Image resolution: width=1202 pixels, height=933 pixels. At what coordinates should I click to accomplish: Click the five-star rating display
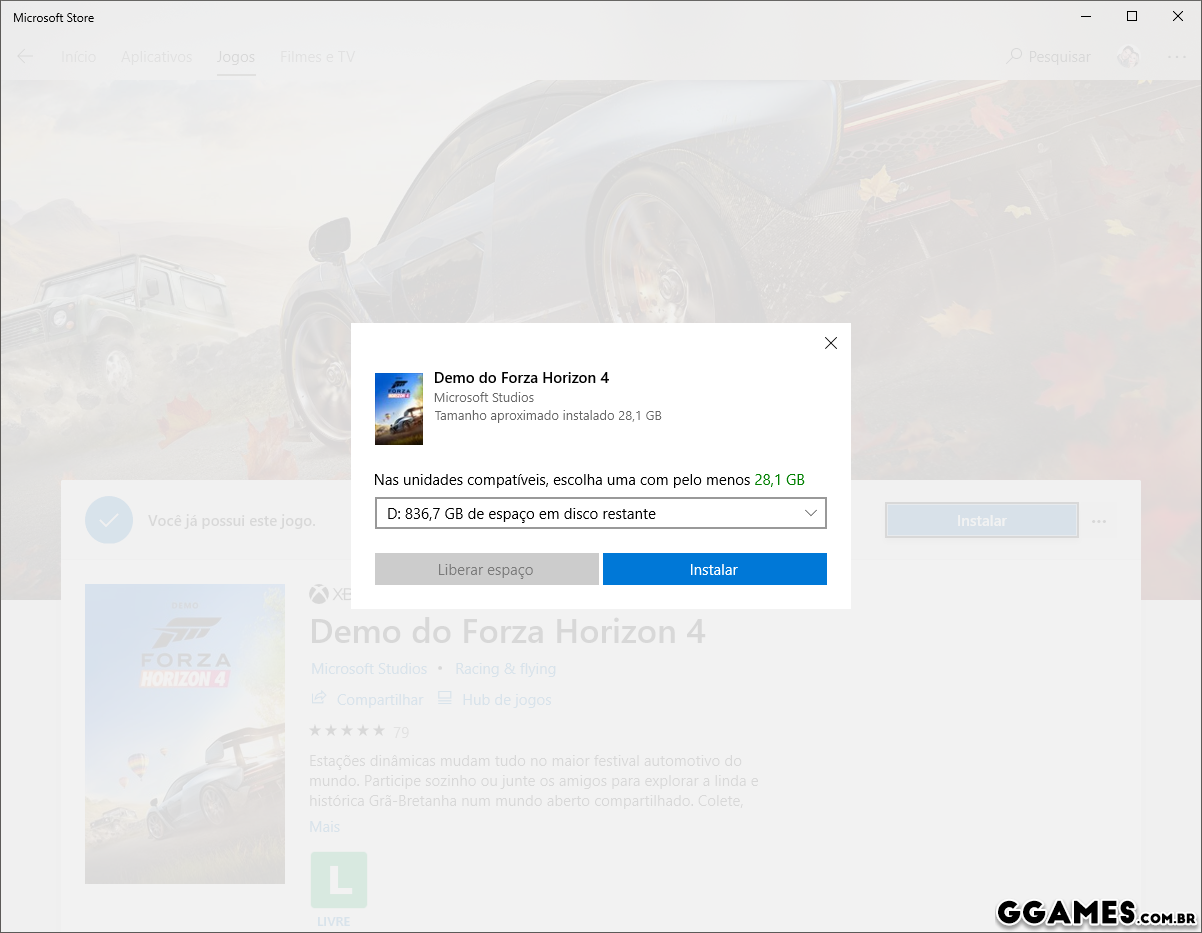346,731
